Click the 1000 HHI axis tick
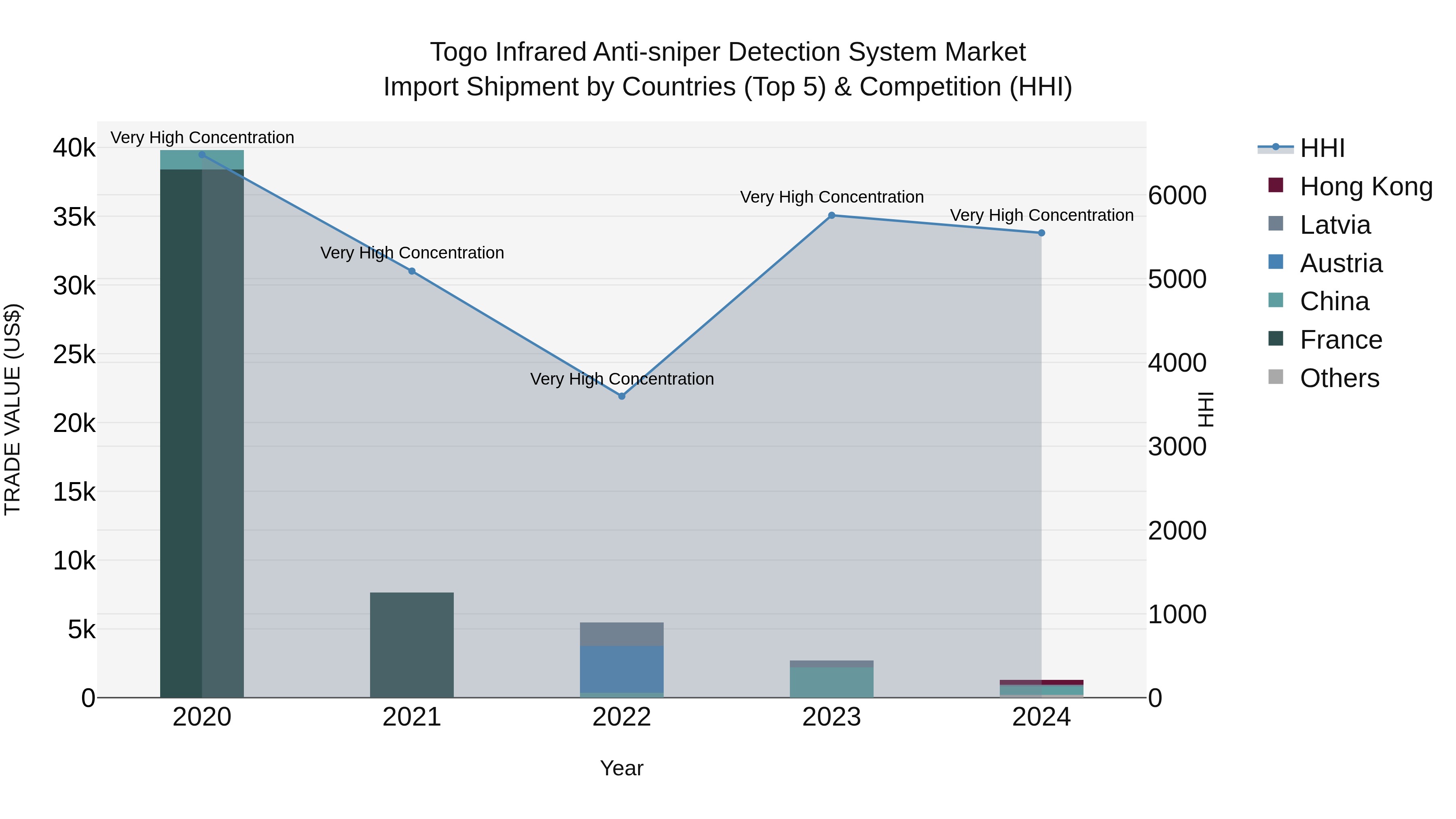 [1177, 615]
